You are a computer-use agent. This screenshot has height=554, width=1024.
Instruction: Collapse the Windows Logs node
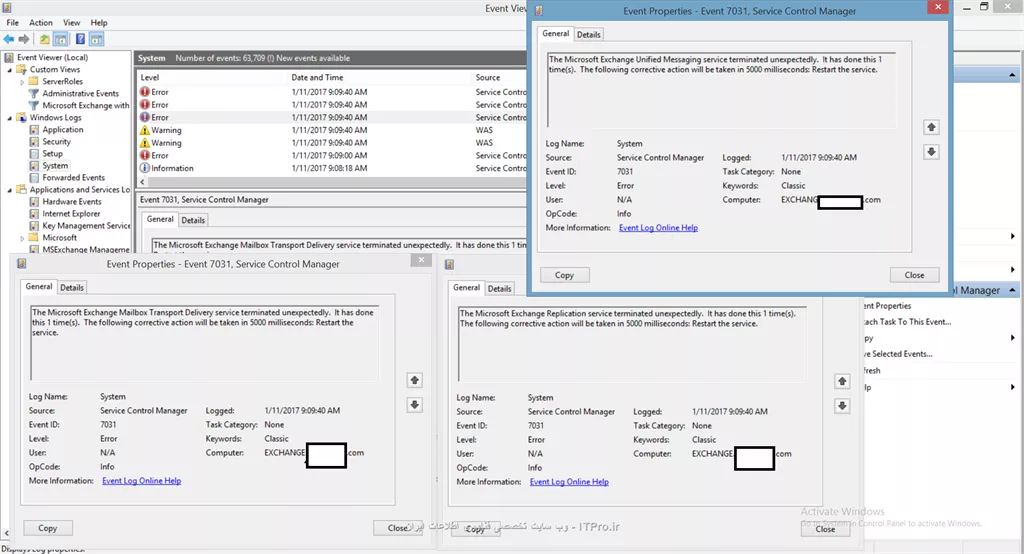pos(10,118)
